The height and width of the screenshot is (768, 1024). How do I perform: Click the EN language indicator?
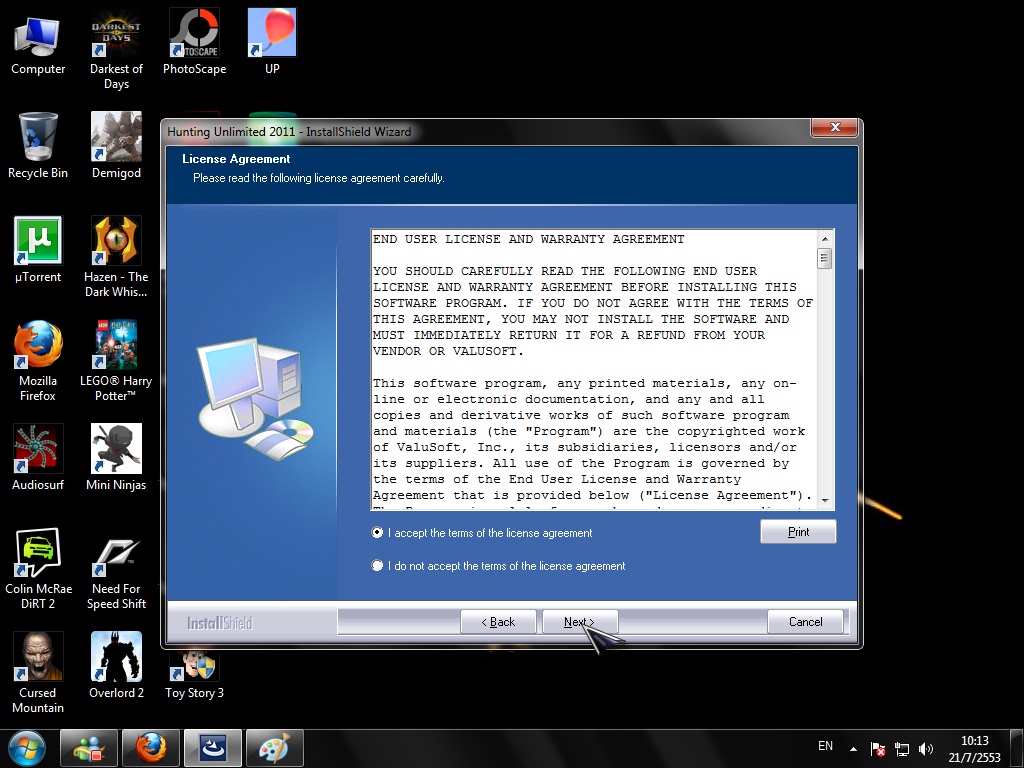[x=825, y=746]
